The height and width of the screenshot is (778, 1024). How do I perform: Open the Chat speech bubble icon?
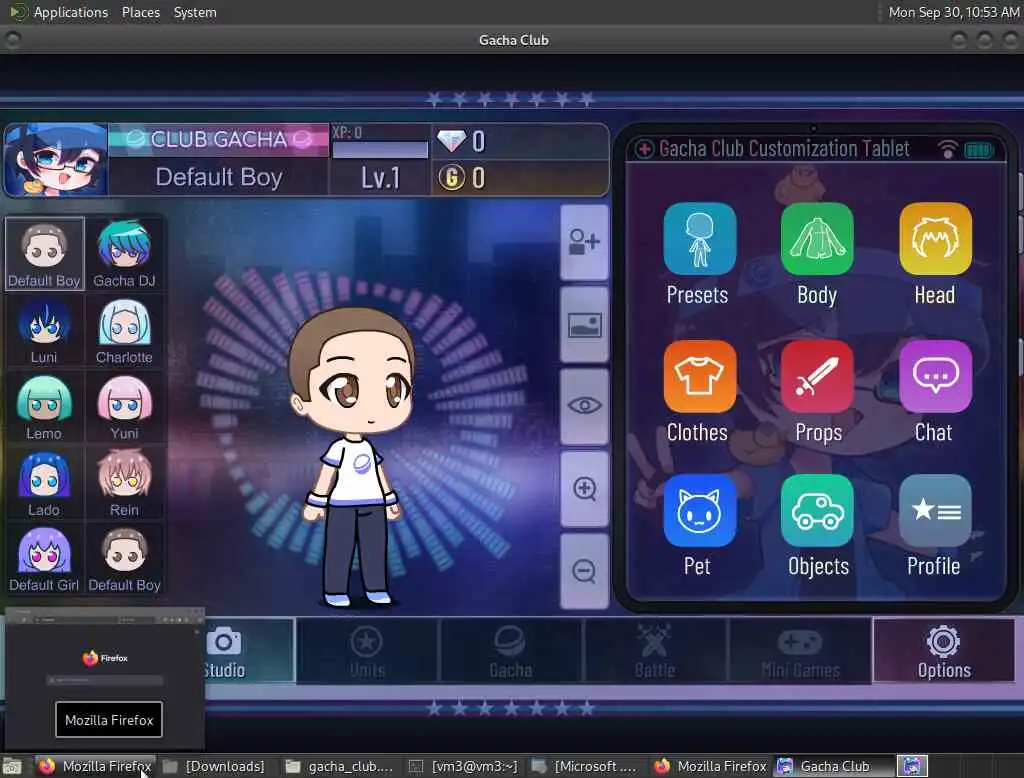click(935, 376)
